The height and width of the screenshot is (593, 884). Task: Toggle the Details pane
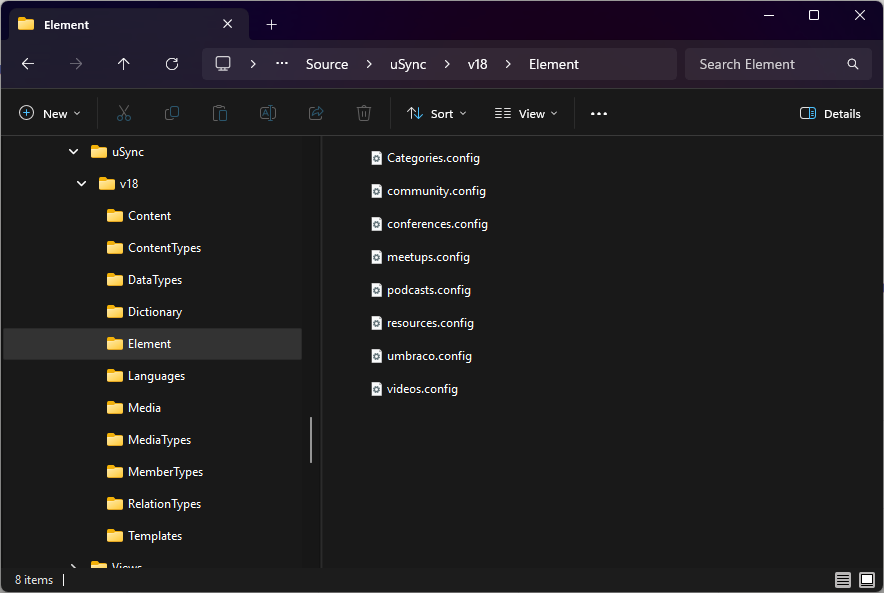tap(830, 114)
